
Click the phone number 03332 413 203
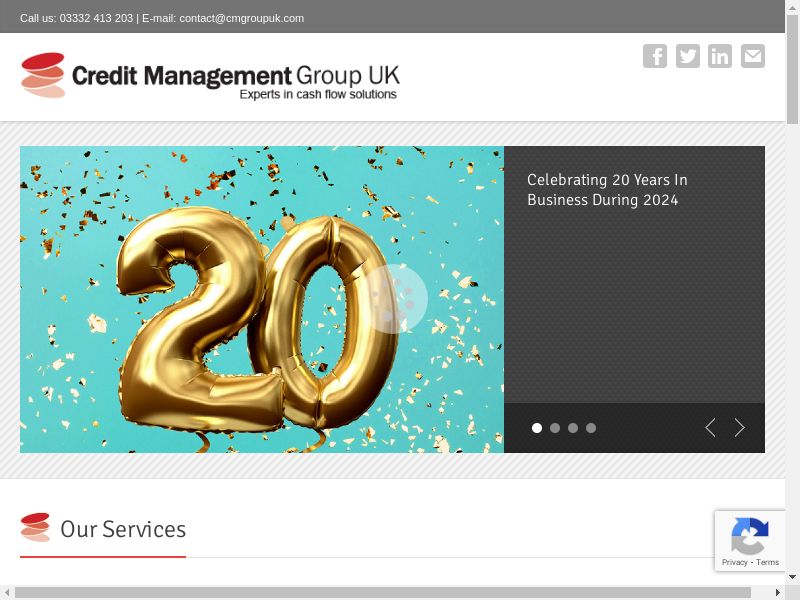coord(96,18)
